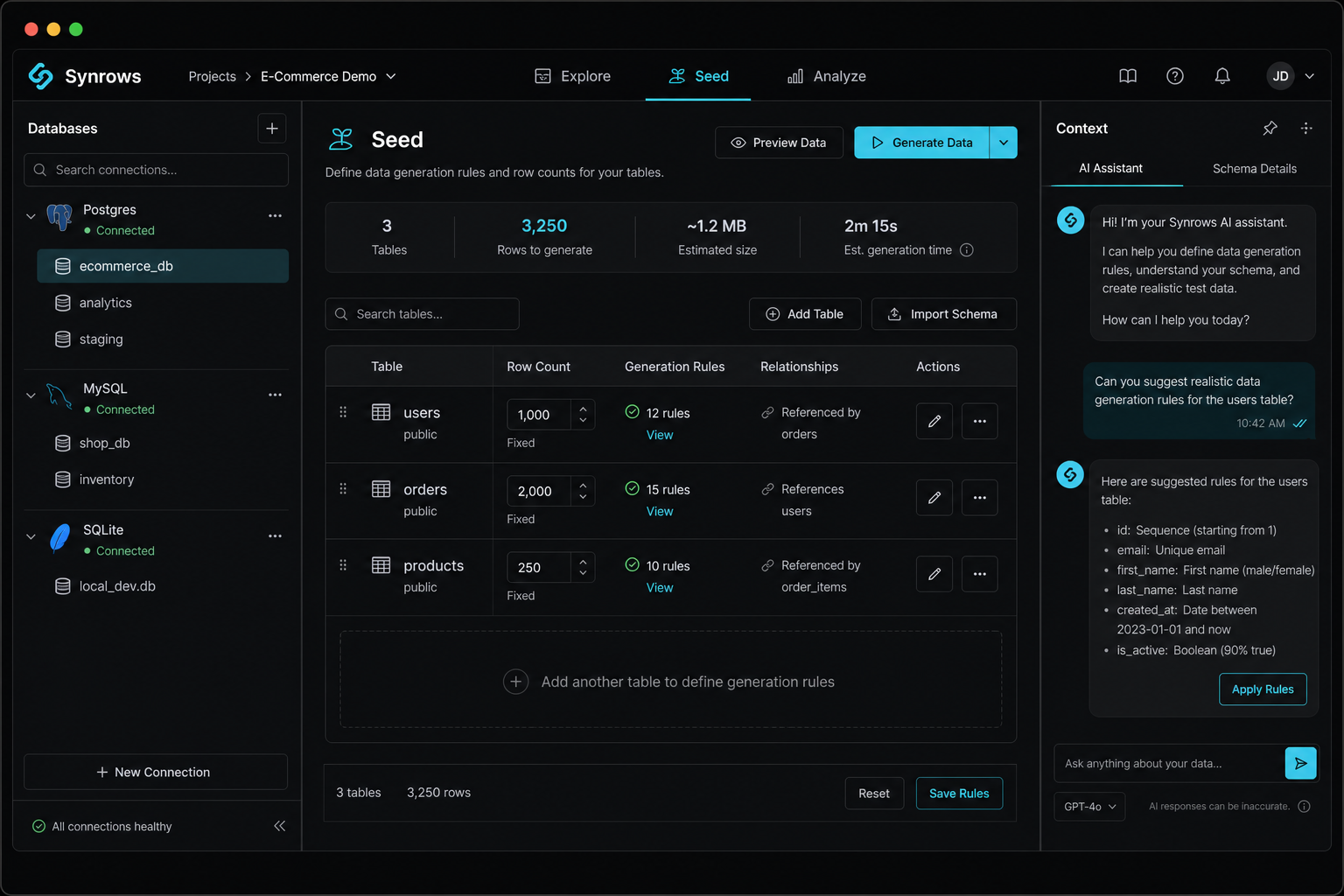Adjust the users row count stepper
This screenshot has width=1344, height=896.
583,414
